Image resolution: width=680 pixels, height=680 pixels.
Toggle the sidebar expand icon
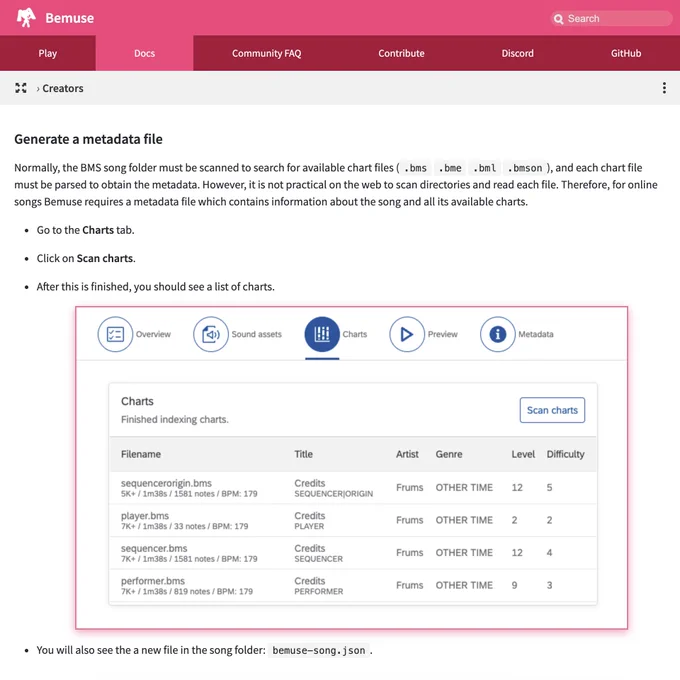pos(21,88)
